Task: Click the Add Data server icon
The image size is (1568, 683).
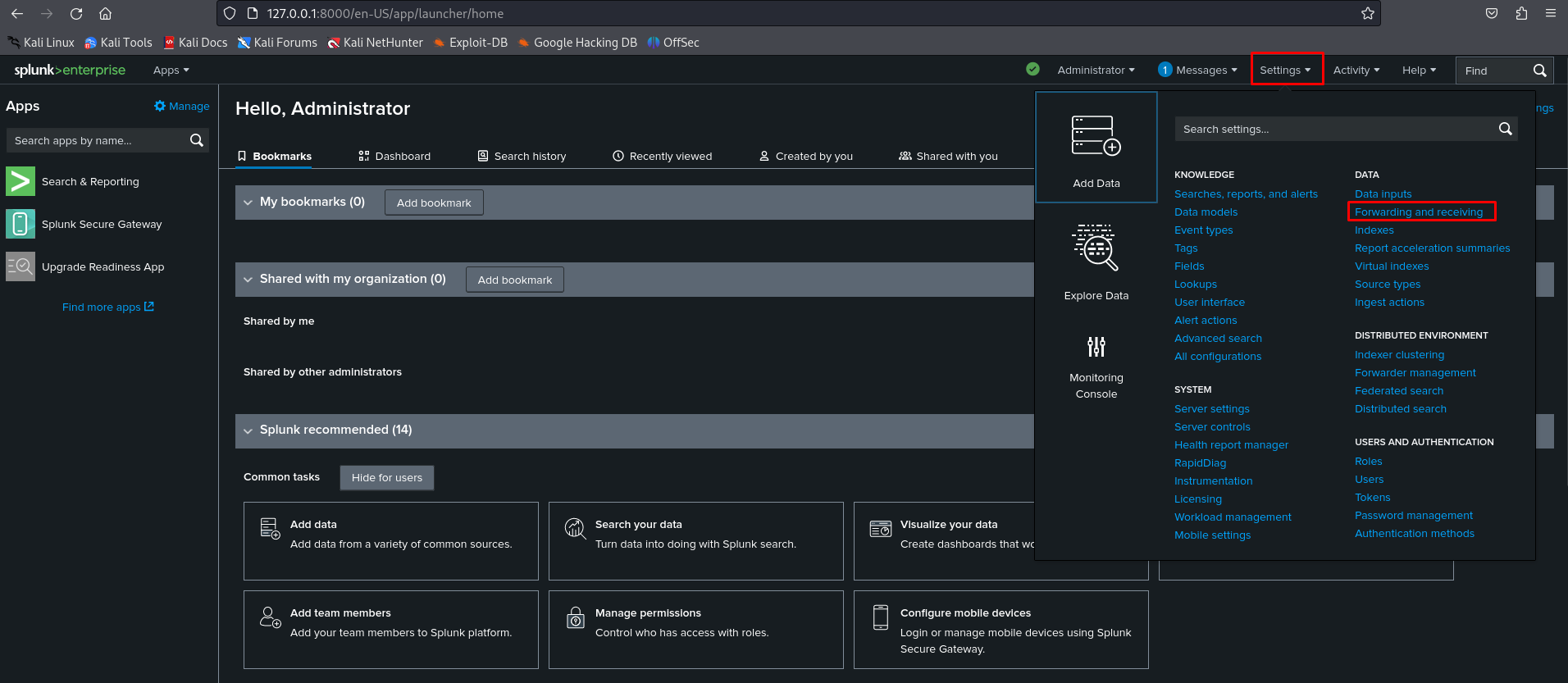Action: (1096, 135)
